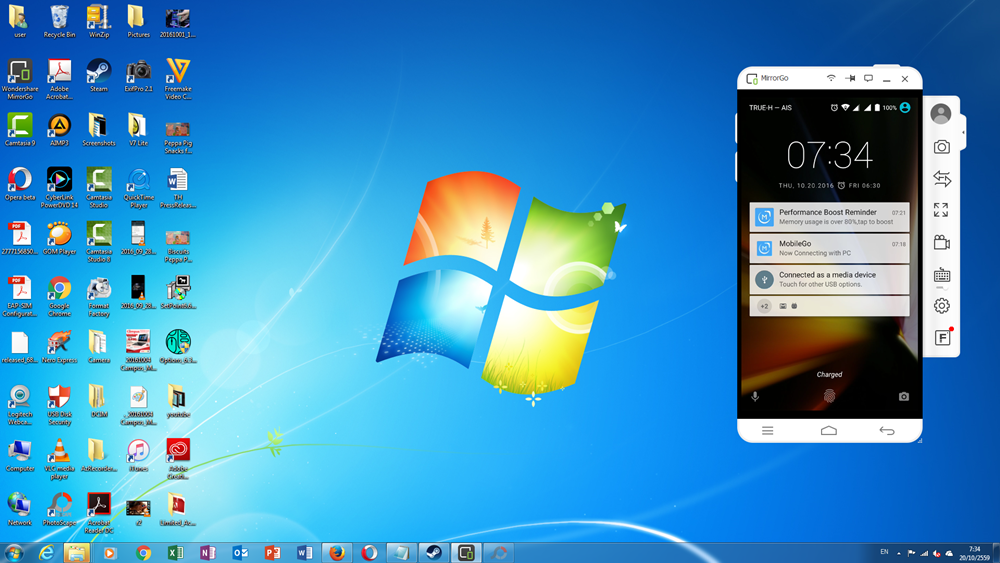Select the Computer desktop icon
This screenshot has height=563, width=1000.
coord(20,455)
